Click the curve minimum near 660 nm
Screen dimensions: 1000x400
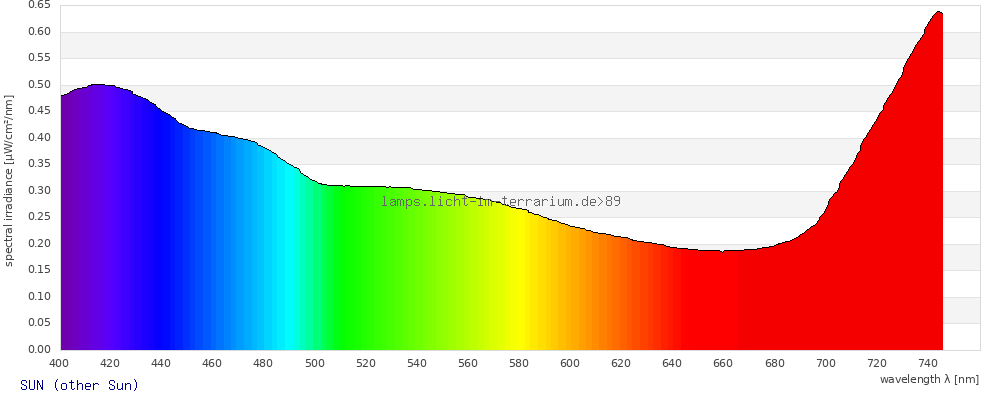[x=722, y=251]
